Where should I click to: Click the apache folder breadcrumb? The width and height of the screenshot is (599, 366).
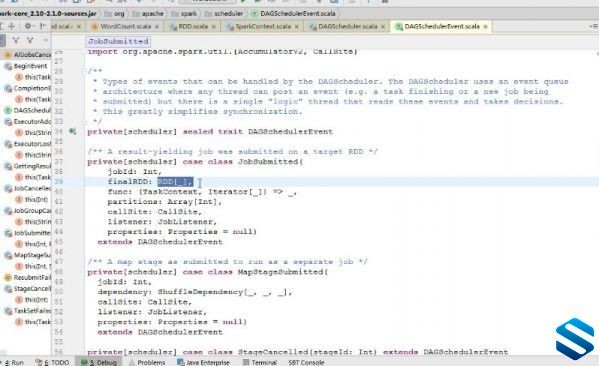pos(148,14)
